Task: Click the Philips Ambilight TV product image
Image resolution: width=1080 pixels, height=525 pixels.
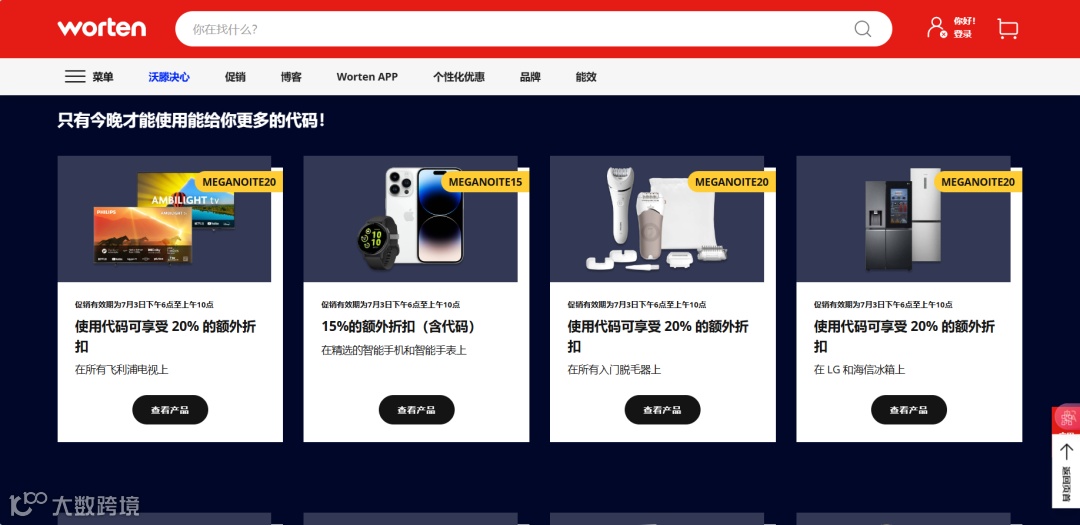Action: point(164,219)
